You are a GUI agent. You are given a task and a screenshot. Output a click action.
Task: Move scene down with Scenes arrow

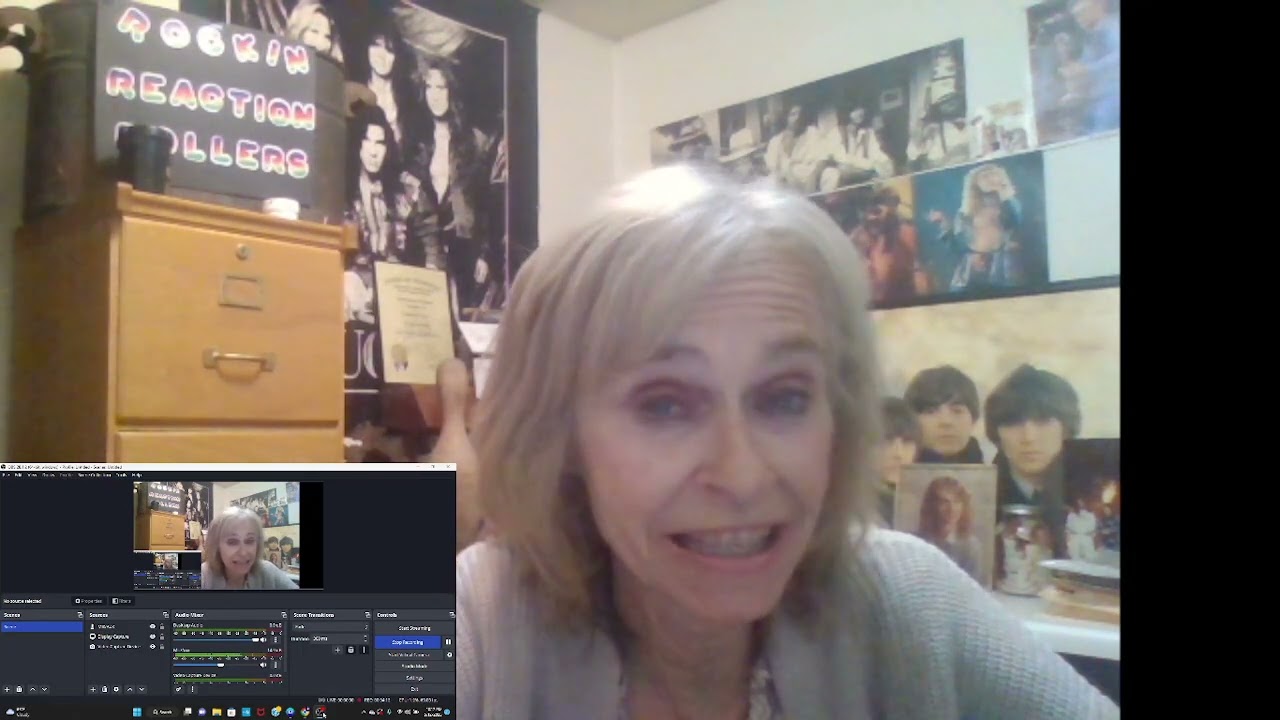point(44,689)
